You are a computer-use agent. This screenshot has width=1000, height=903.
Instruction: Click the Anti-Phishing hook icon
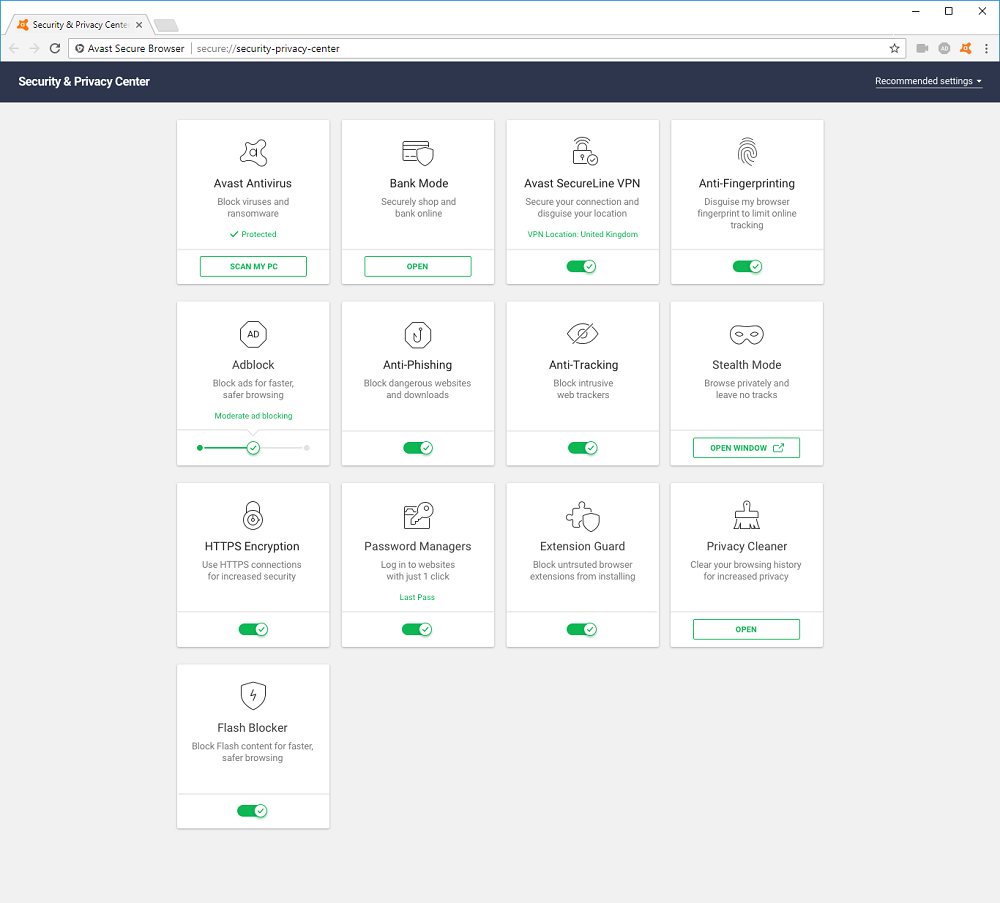coord(418,334)
